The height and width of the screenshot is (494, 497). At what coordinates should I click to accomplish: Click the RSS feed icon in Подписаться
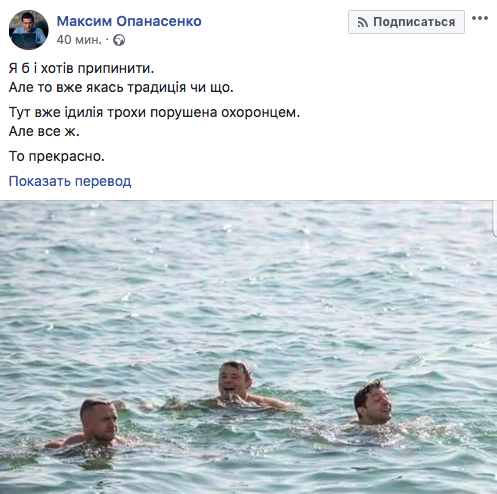point(362,22)
